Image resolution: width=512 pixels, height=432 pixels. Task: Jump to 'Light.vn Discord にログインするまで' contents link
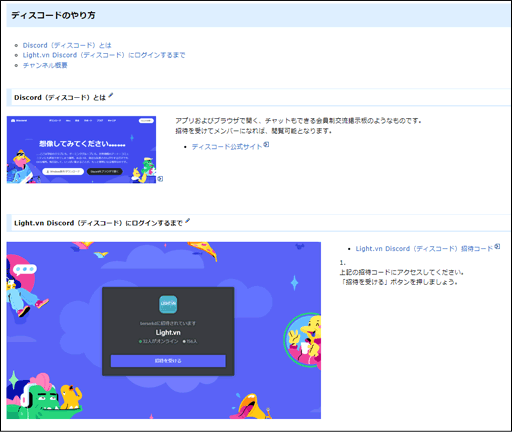pos(104,55)
